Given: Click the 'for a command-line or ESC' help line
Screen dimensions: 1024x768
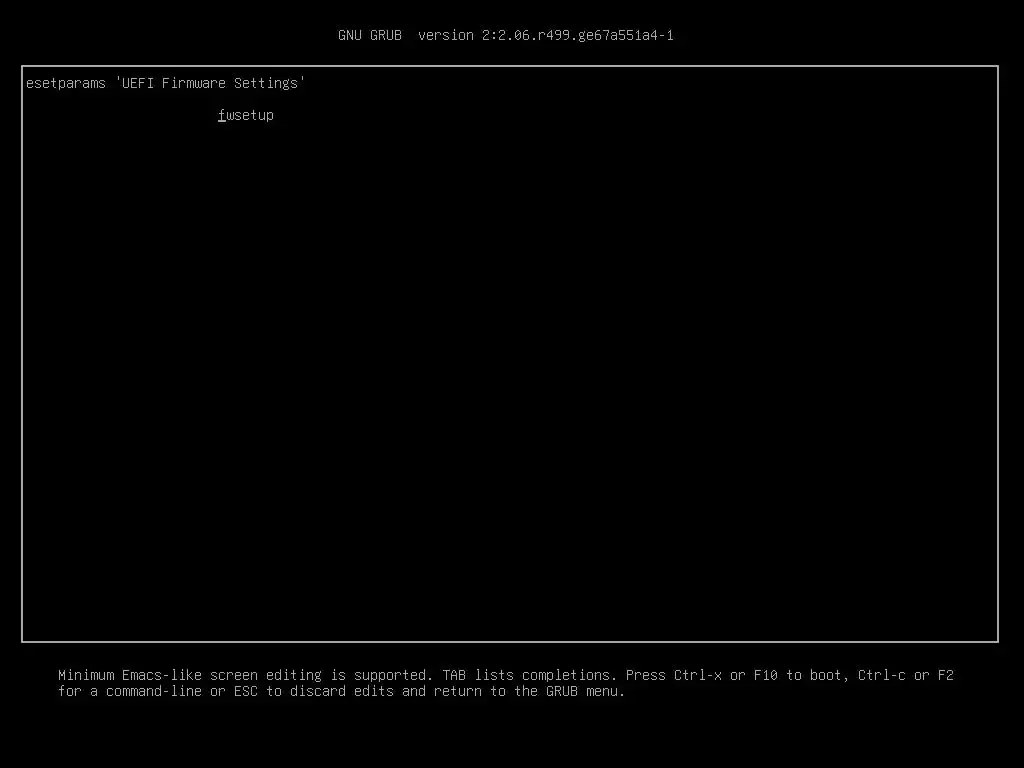Looking at the screenshot, I should point(341,691).
